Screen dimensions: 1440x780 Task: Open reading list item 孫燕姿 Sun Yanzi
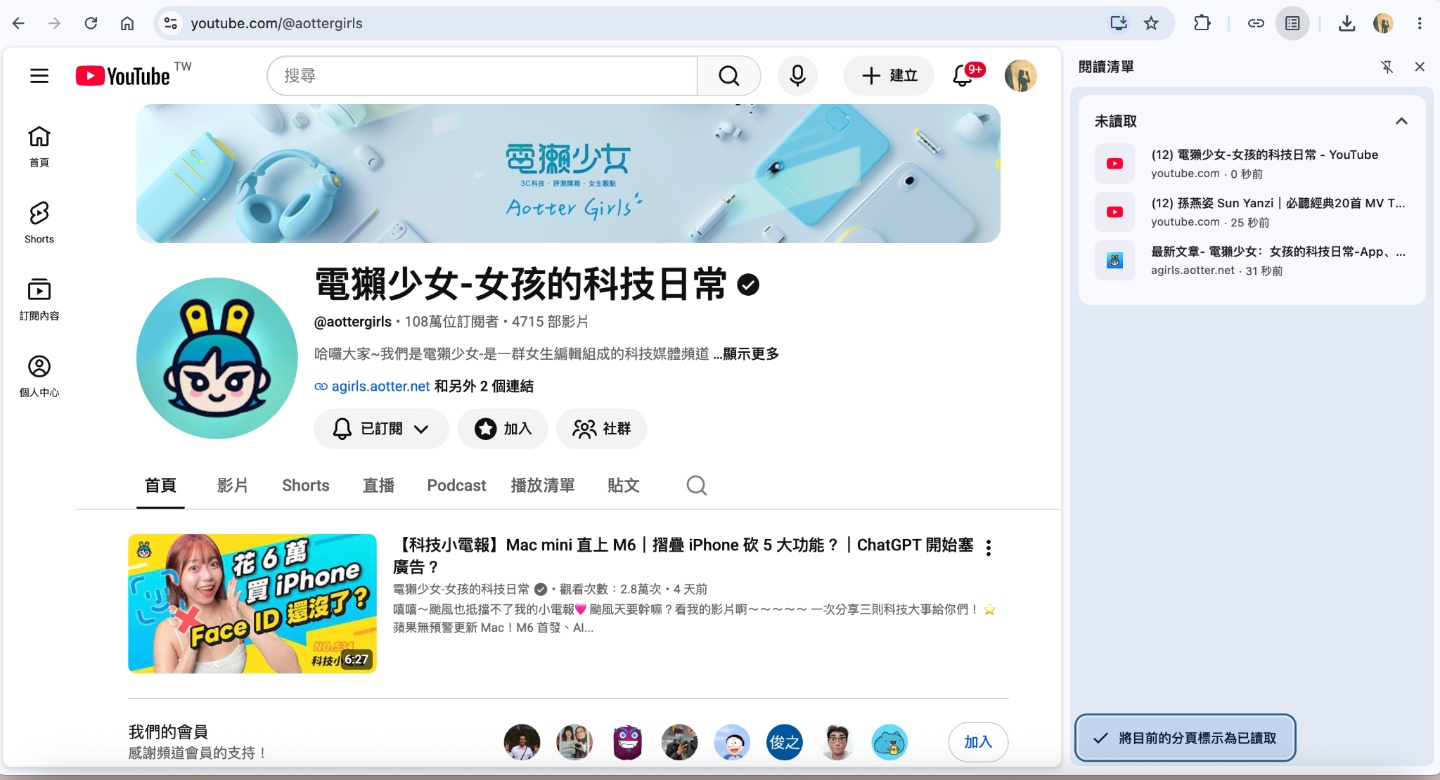pos(1252,212)
